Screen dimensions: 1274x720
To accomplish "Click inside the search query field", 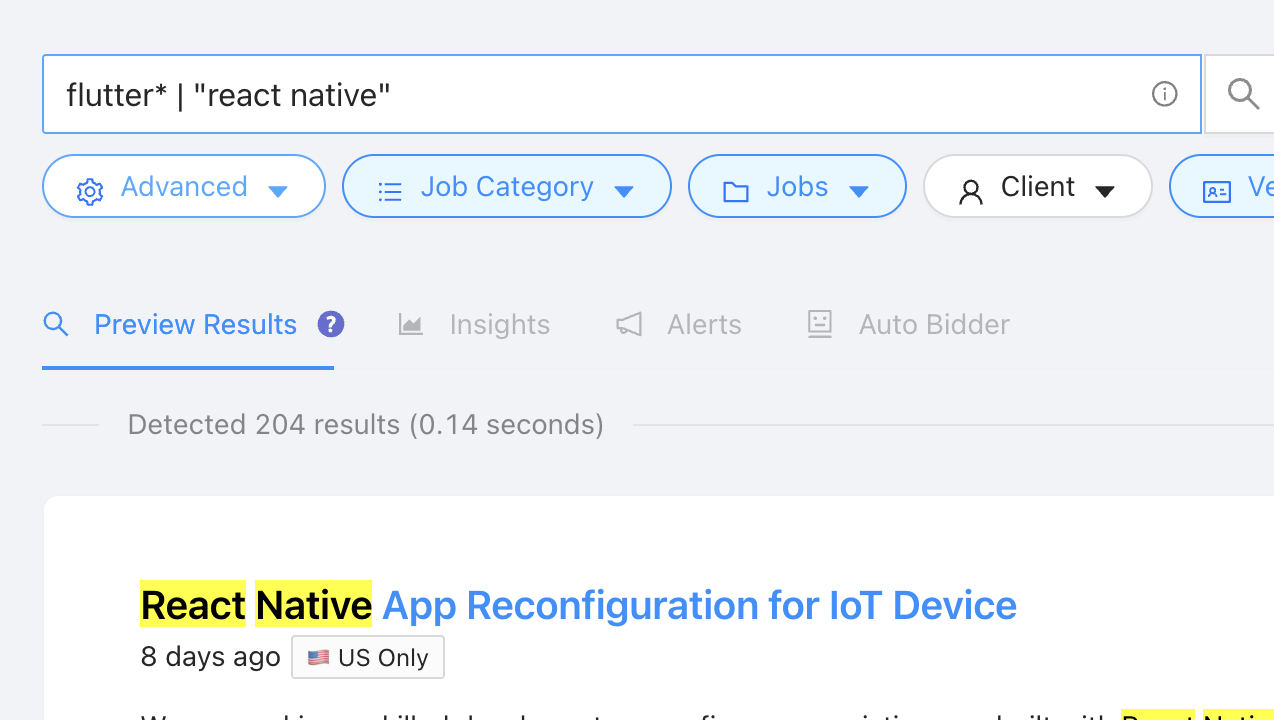I will pyautogui.click(x=600, y=94).
